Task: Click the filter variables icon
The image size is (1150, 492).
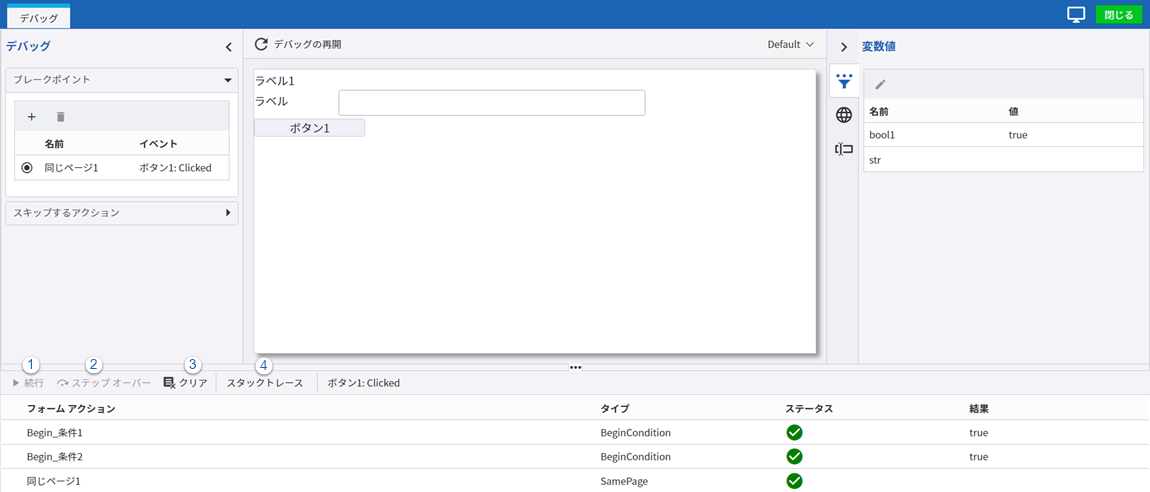Action: pyautogui.click(x=844, y=81)
